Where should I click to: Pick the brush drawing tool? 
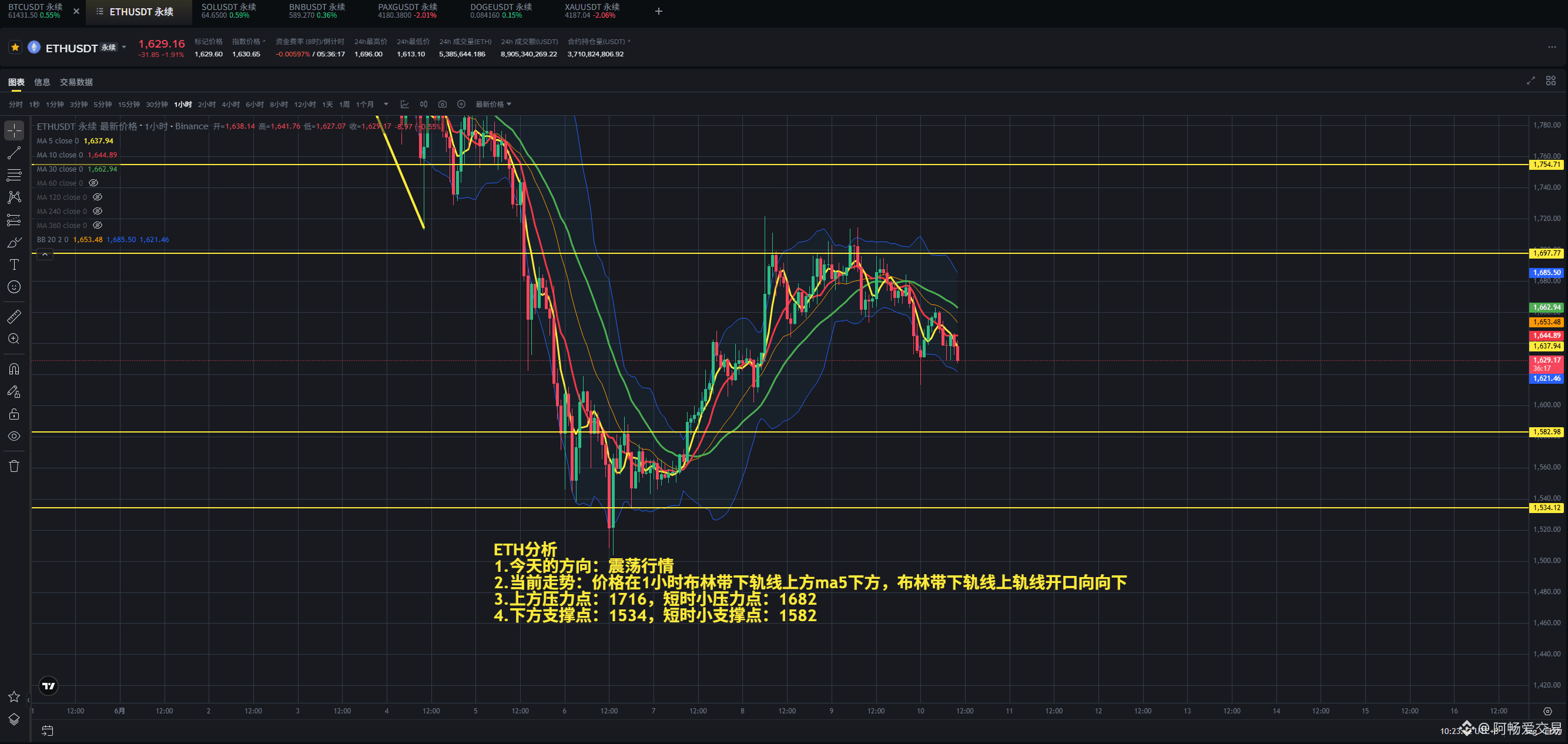coord(14,242)
